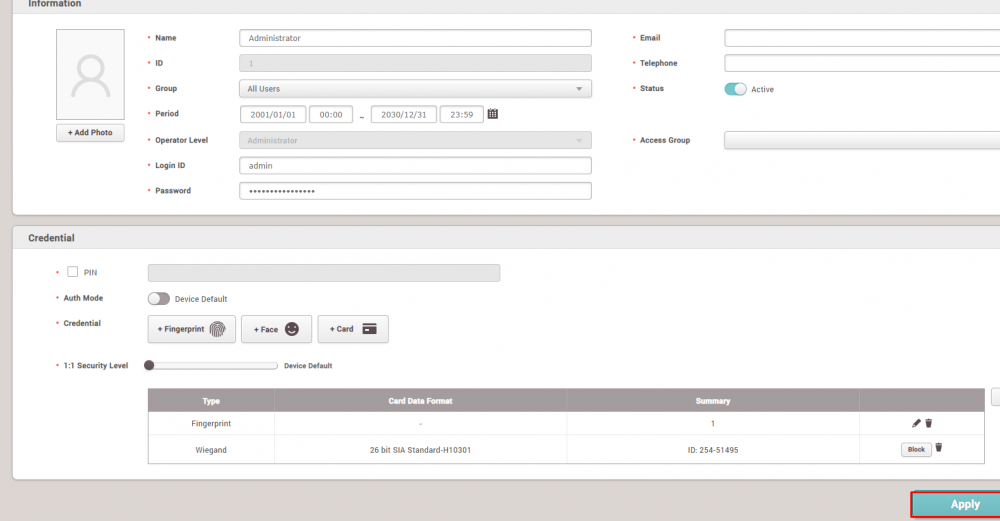Enable the PIN checkbox

(73, 272)
